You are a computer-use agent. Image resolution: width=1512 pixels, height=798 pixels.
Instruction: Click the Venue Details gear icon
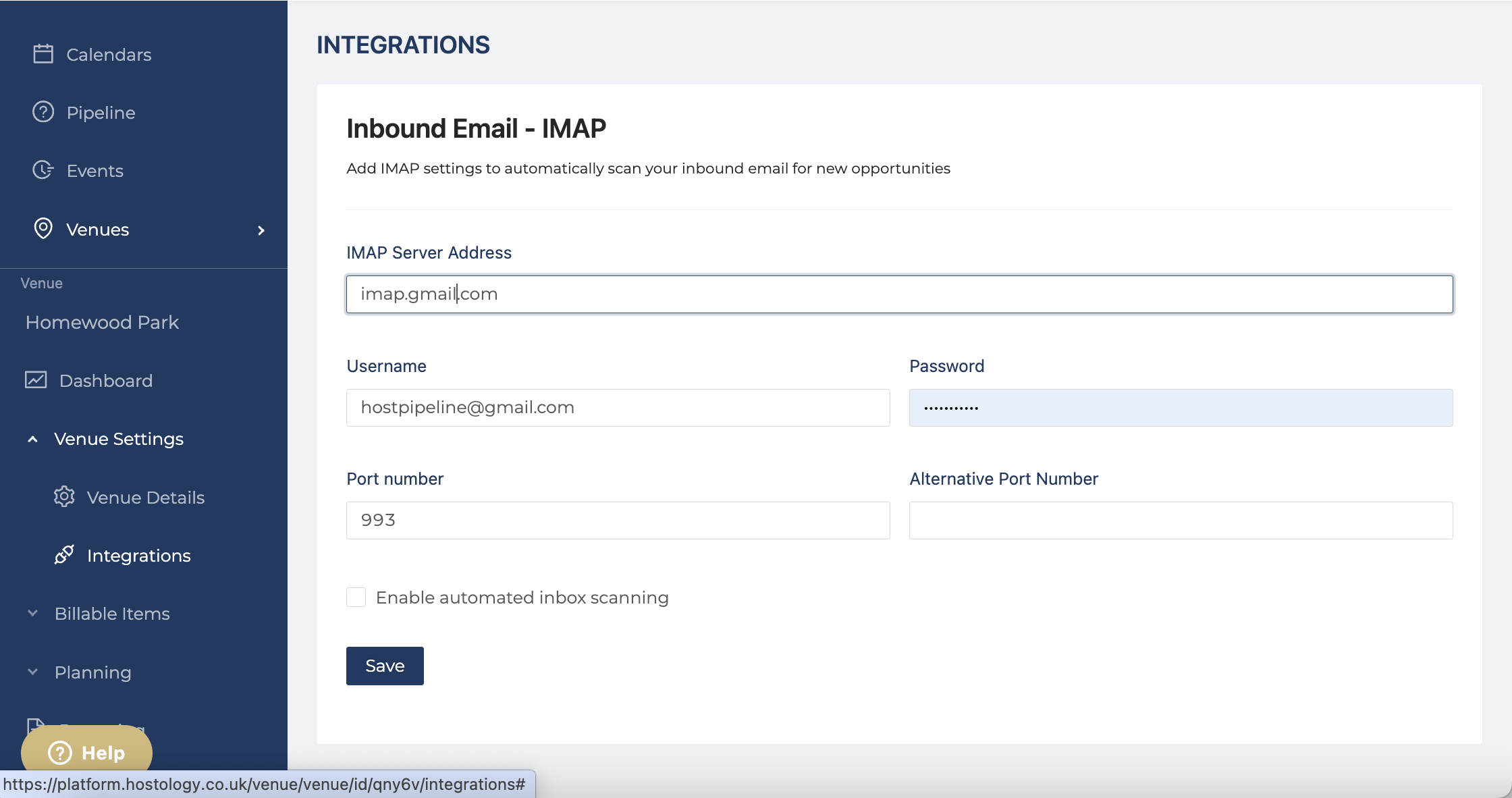point(64,497)
